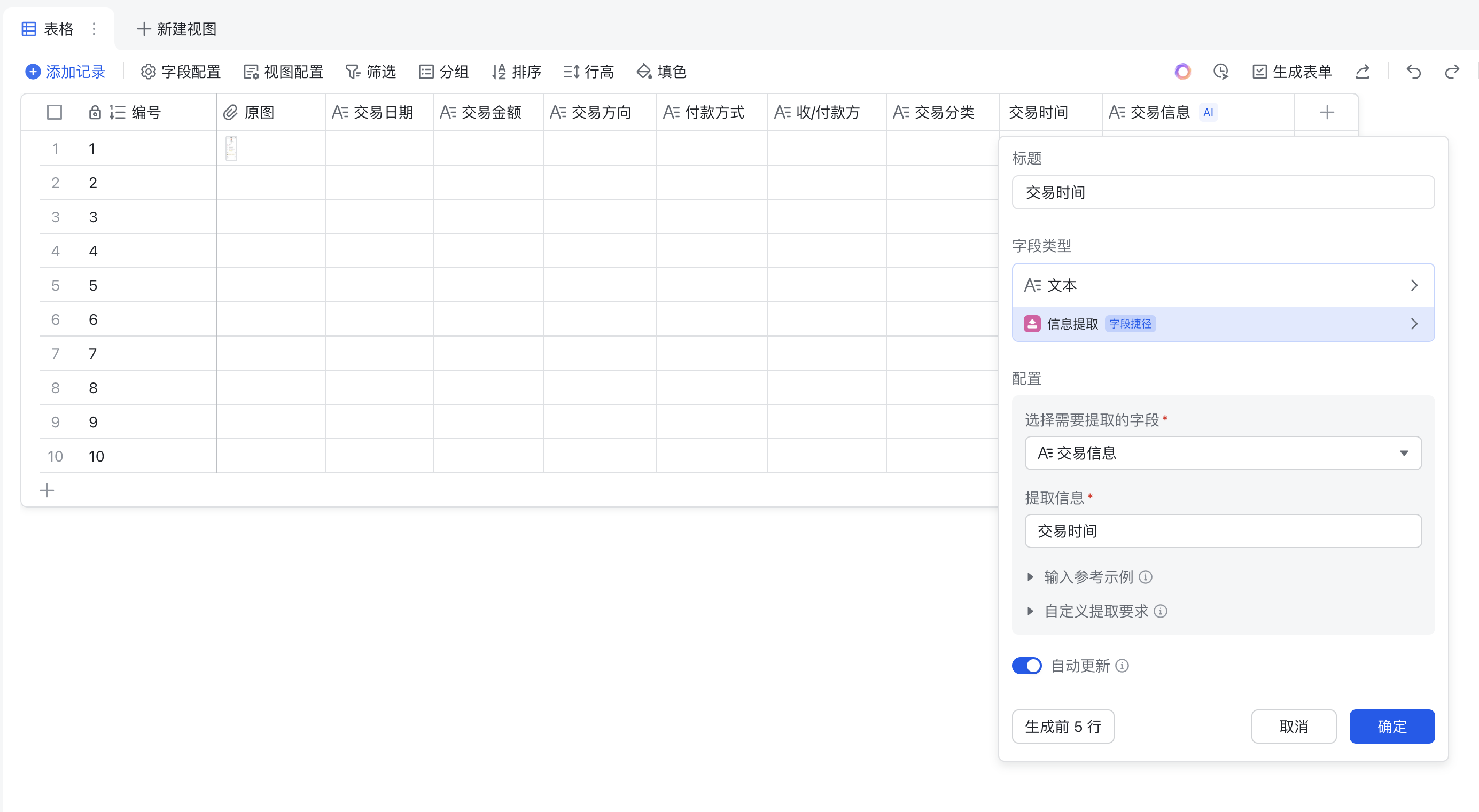The width and height of the screenshot is (1479, 812).
Task: Click the share arrow icon
Action: click(1363, 72)
